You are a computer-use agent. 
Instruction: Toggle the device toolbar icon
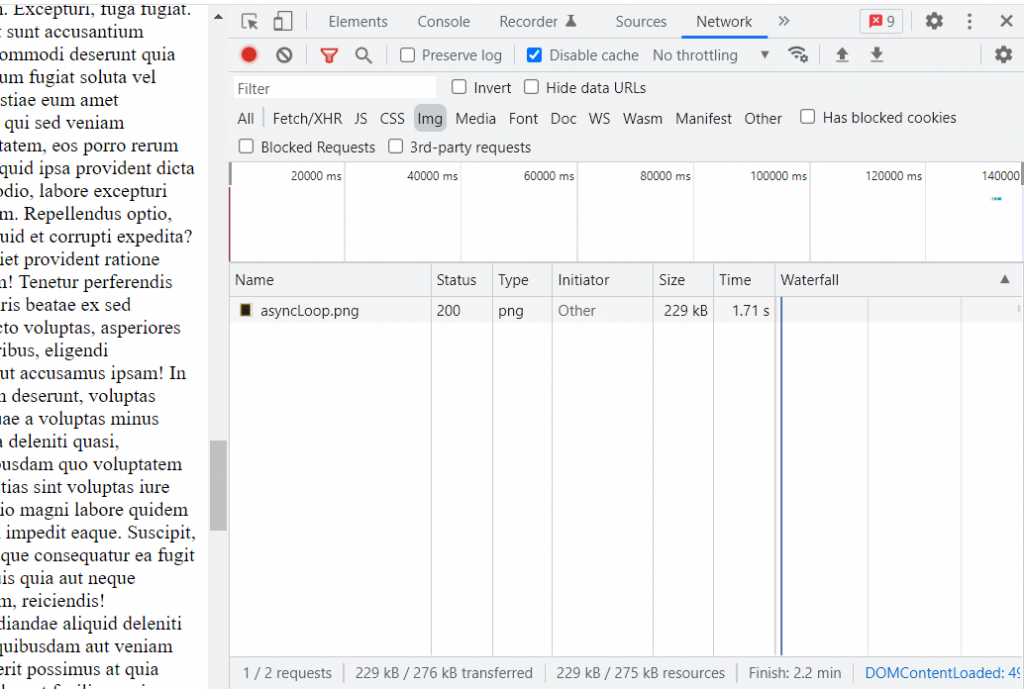[283, 21]
